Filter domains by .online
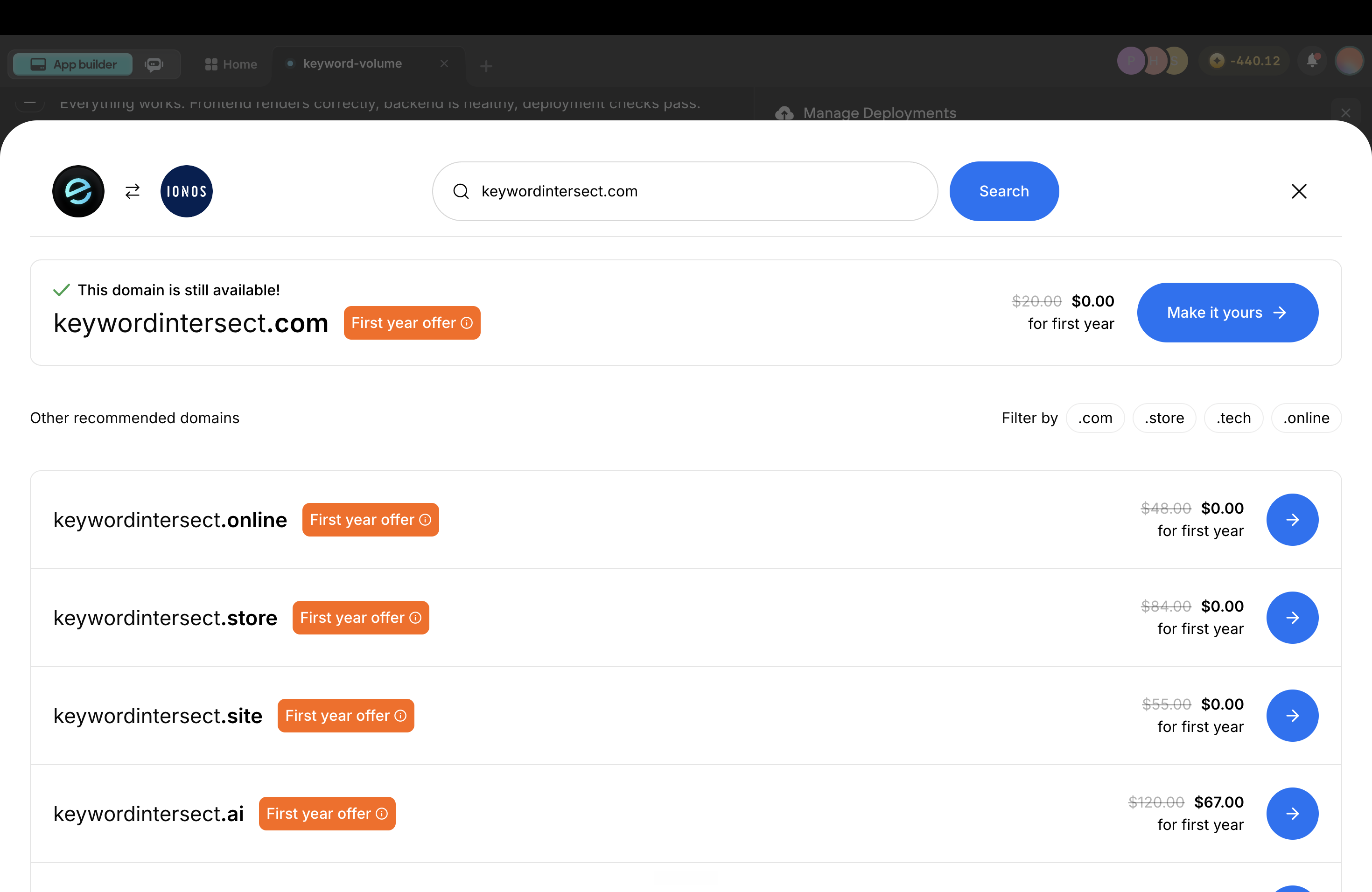 pos(1306,418)
